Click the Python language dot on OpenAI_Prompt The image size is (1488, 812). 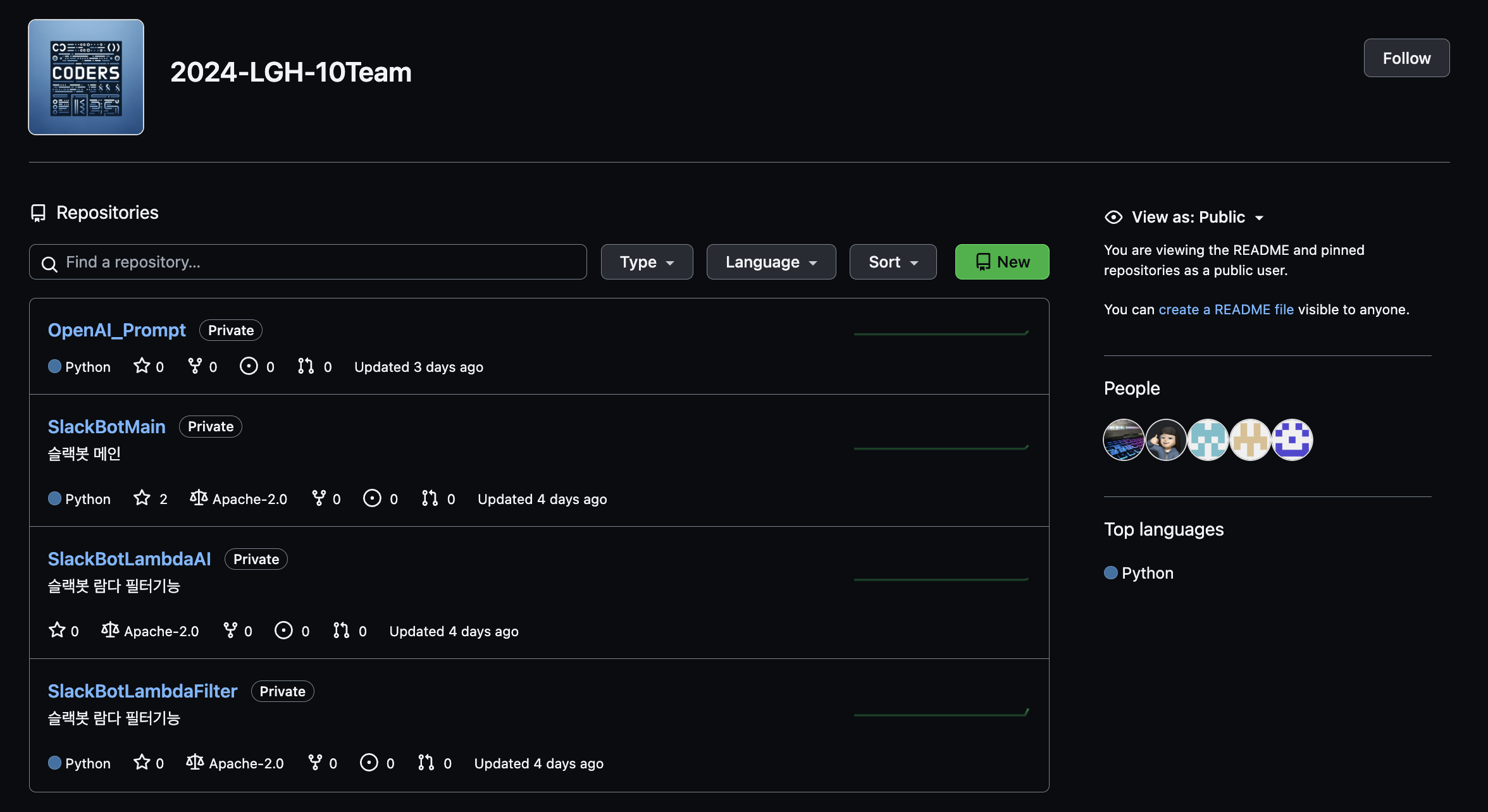pos(54,366)
